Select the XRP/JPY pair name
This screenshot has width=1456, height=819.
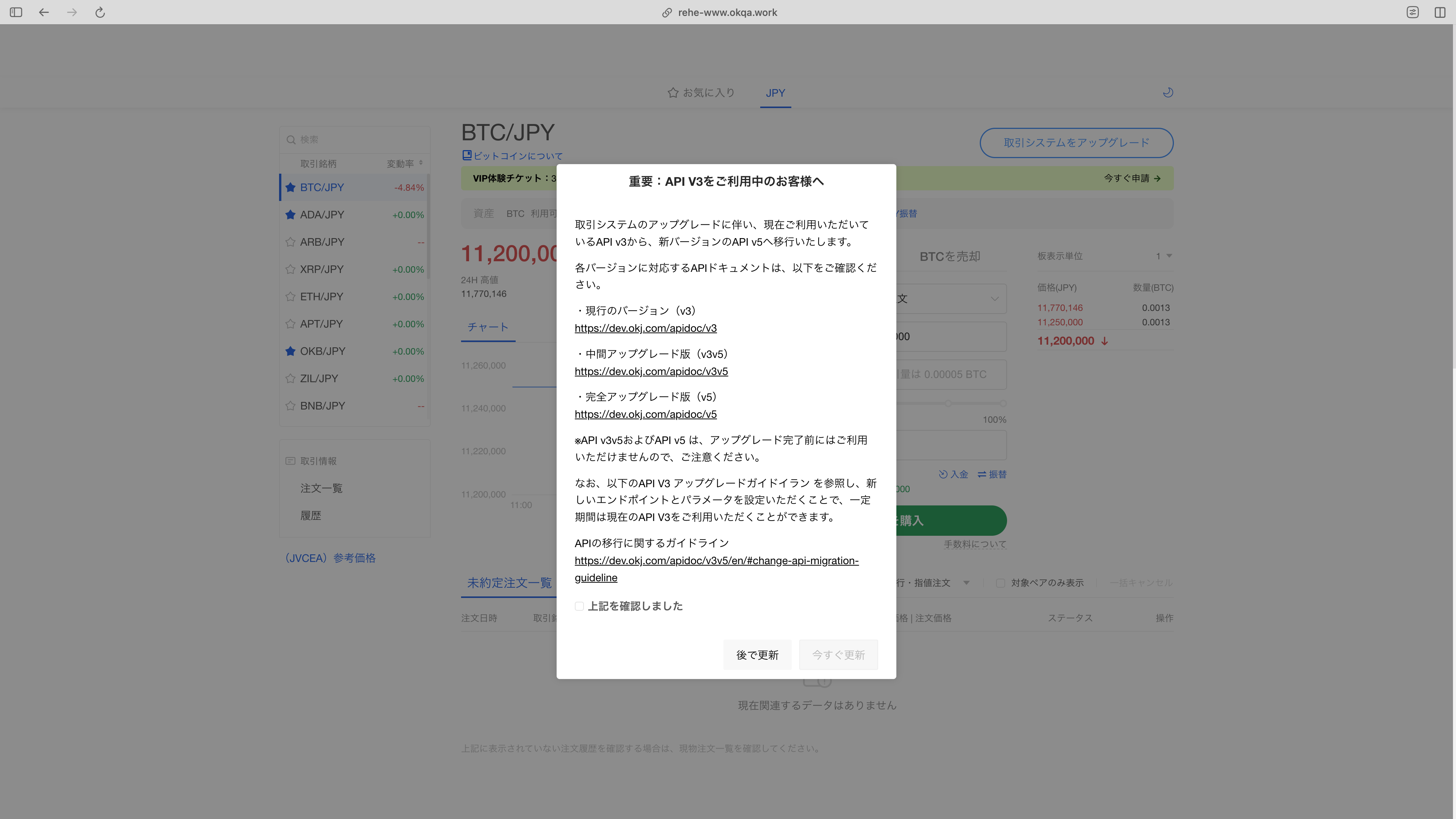pyautogui.click(x=322, y=269)
